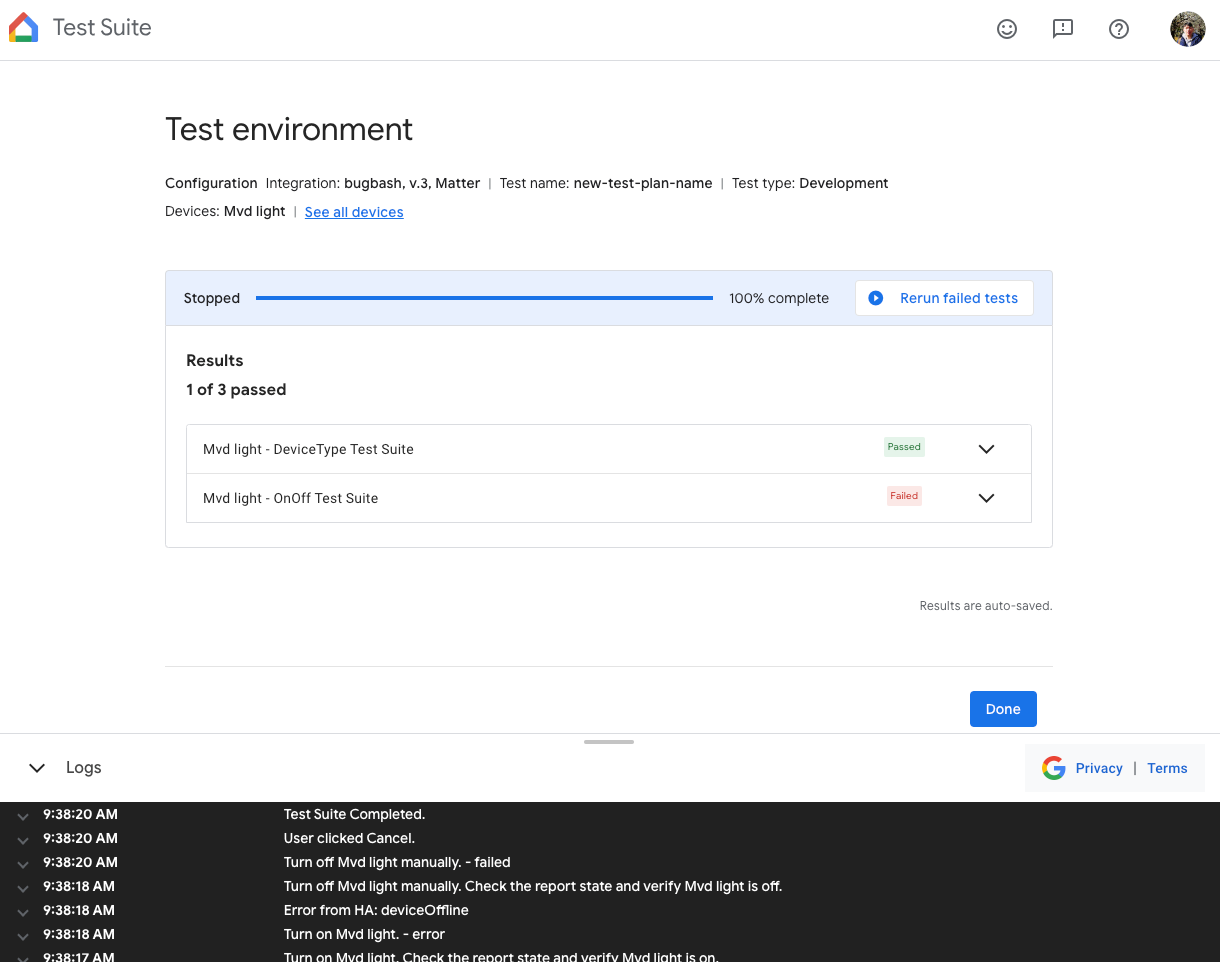Open the Terms link

click(1167, 768)
